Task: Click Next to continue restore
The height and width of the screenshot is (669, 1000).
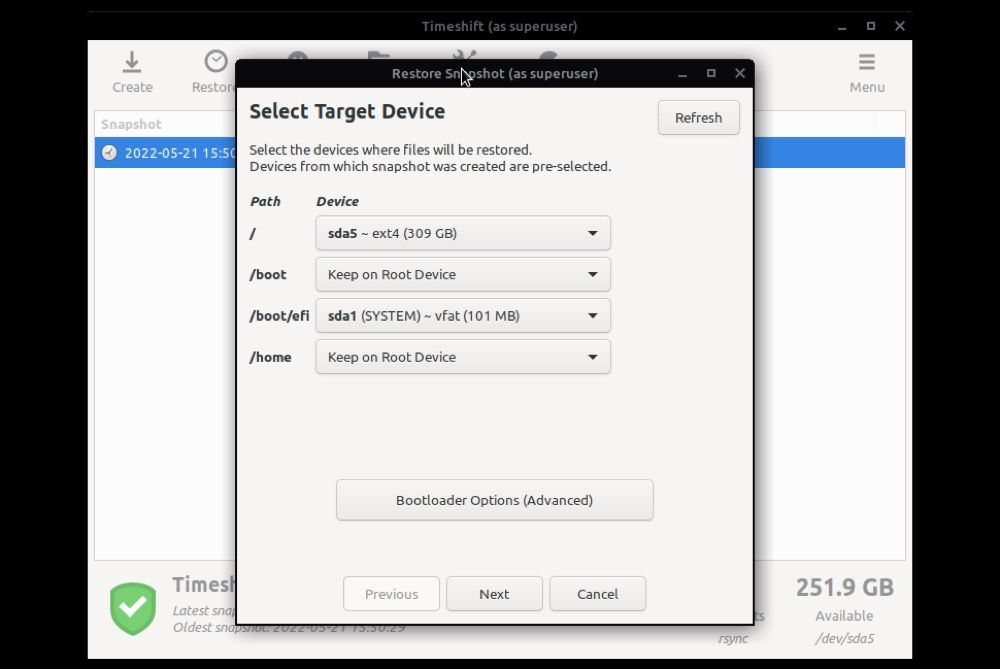Action: pyautogui.click(x=494, y=594)
